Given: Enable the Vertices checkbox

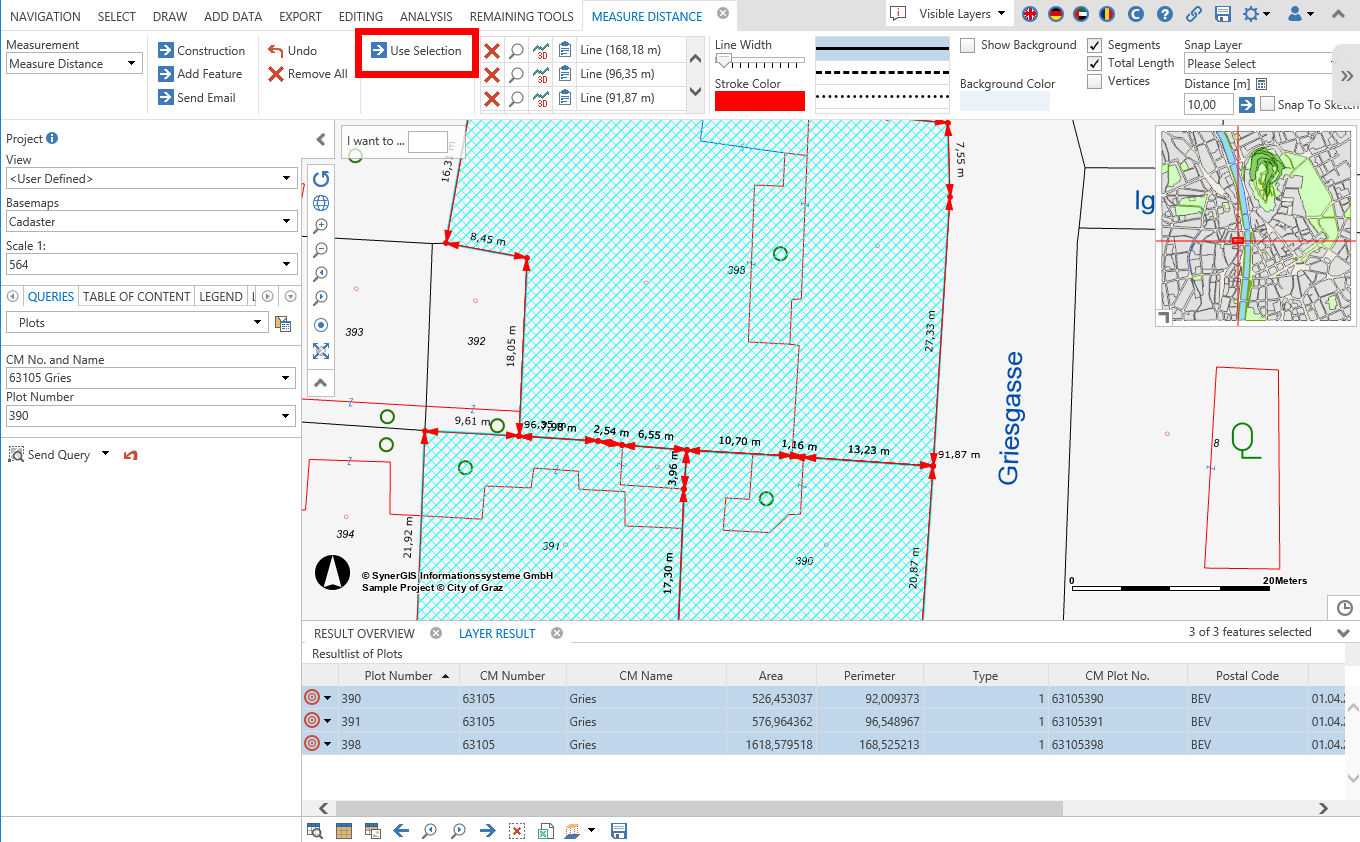Looking at the screenshot, I should pos(1095,81).
